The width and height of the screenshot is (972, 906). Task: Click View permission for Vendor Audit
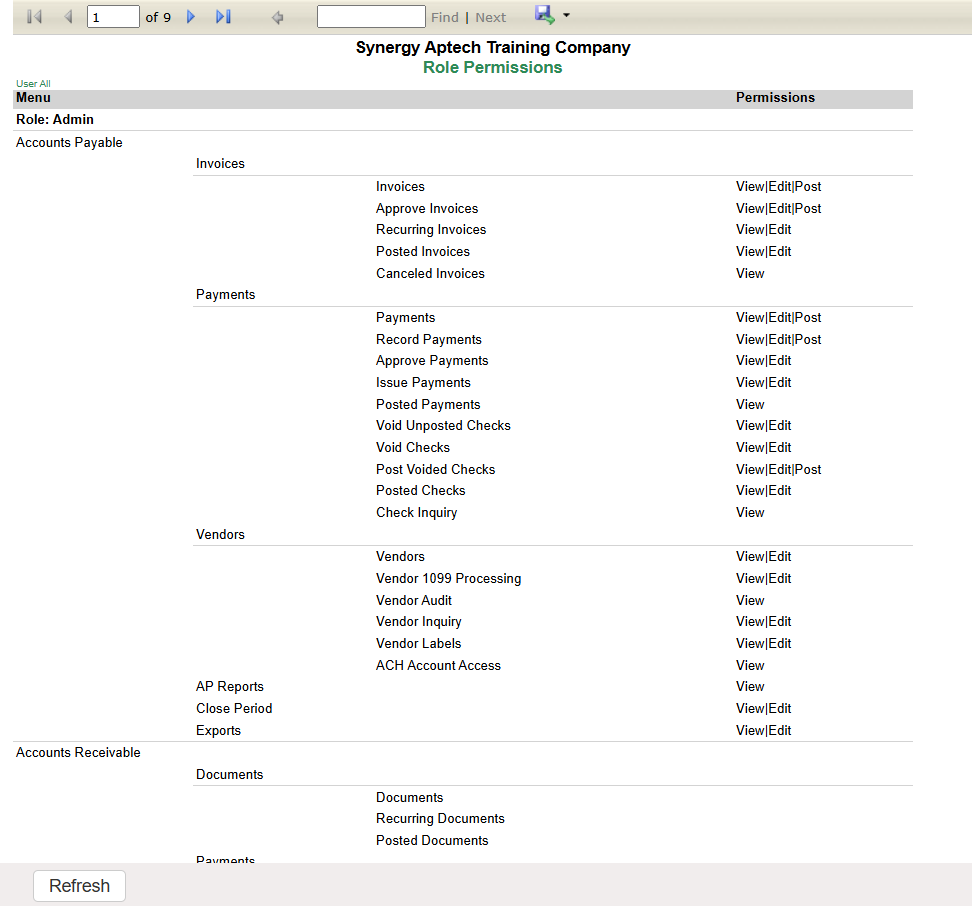(750, 600)
